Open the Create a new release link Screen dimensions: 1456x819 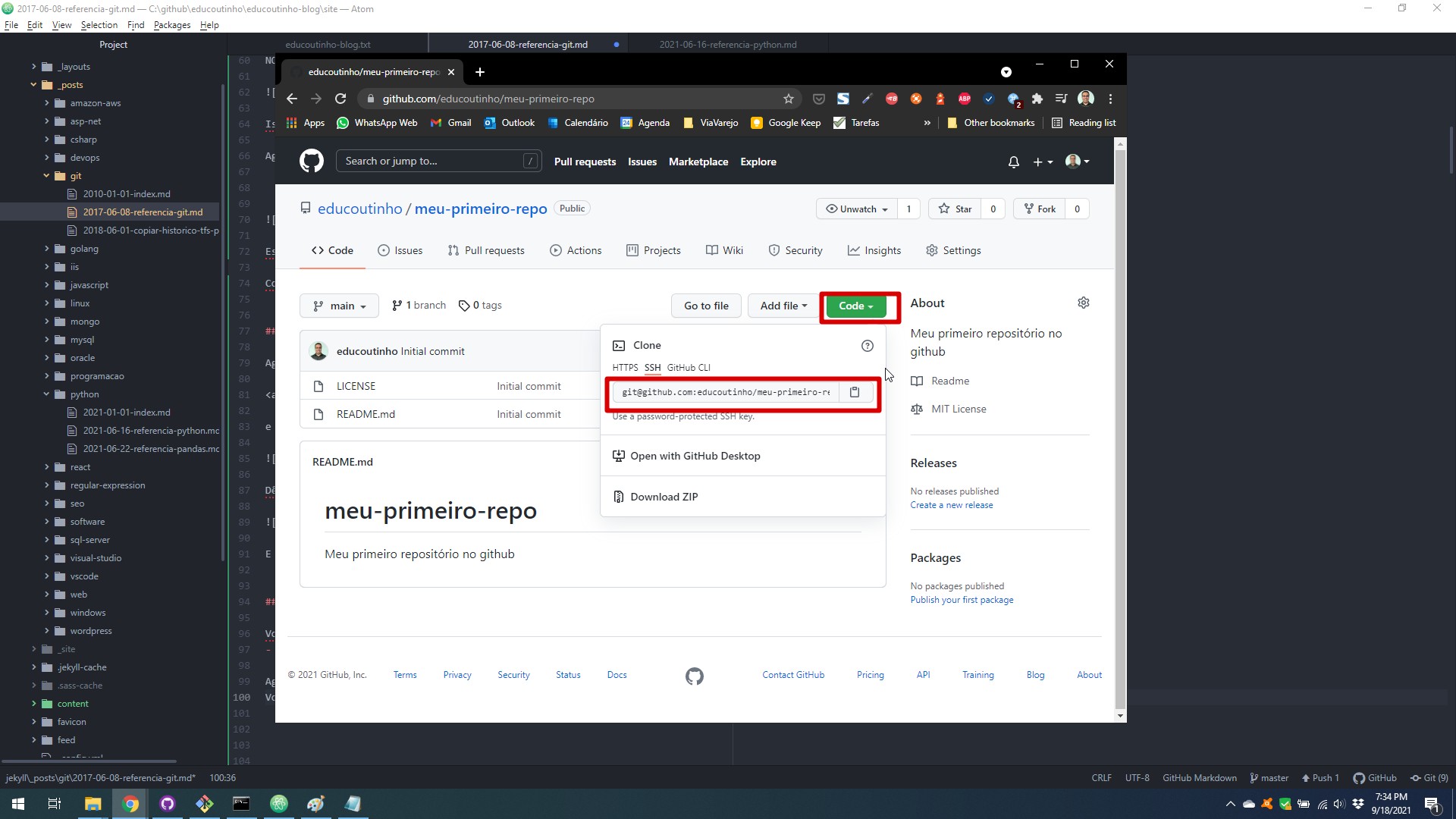tap(951, 505)
